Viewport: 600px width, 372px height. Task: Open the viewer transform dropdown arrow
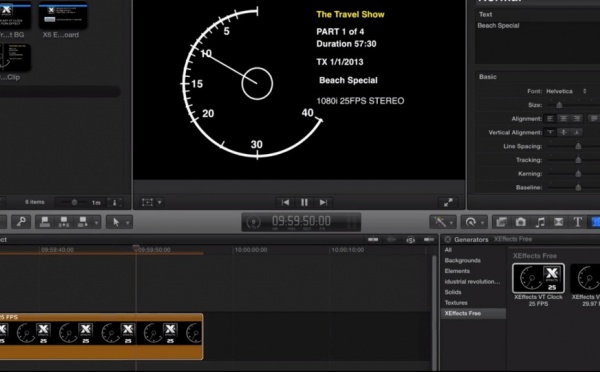[160, 202]
